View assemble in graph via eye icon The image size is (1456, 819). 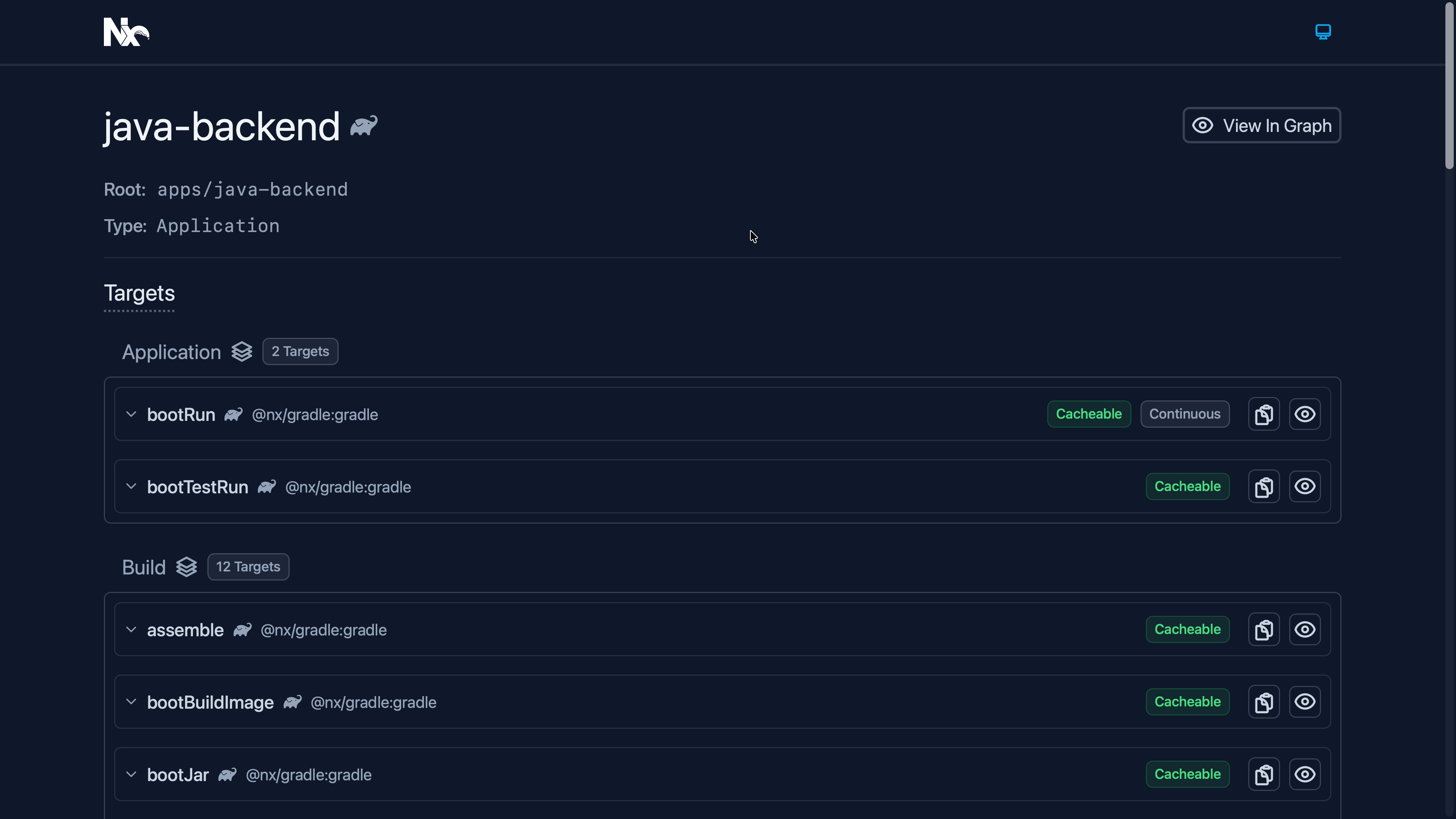(1304, 630)
